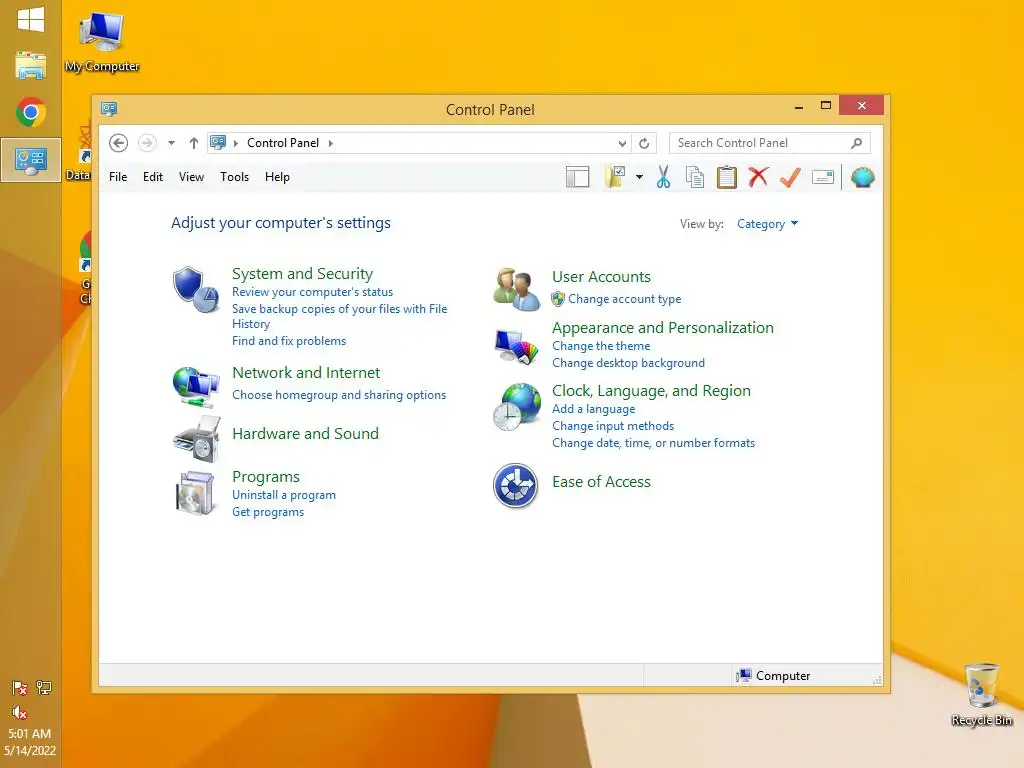
Task: Open File Explorer from the taskbar
Action: pos(31,66)
